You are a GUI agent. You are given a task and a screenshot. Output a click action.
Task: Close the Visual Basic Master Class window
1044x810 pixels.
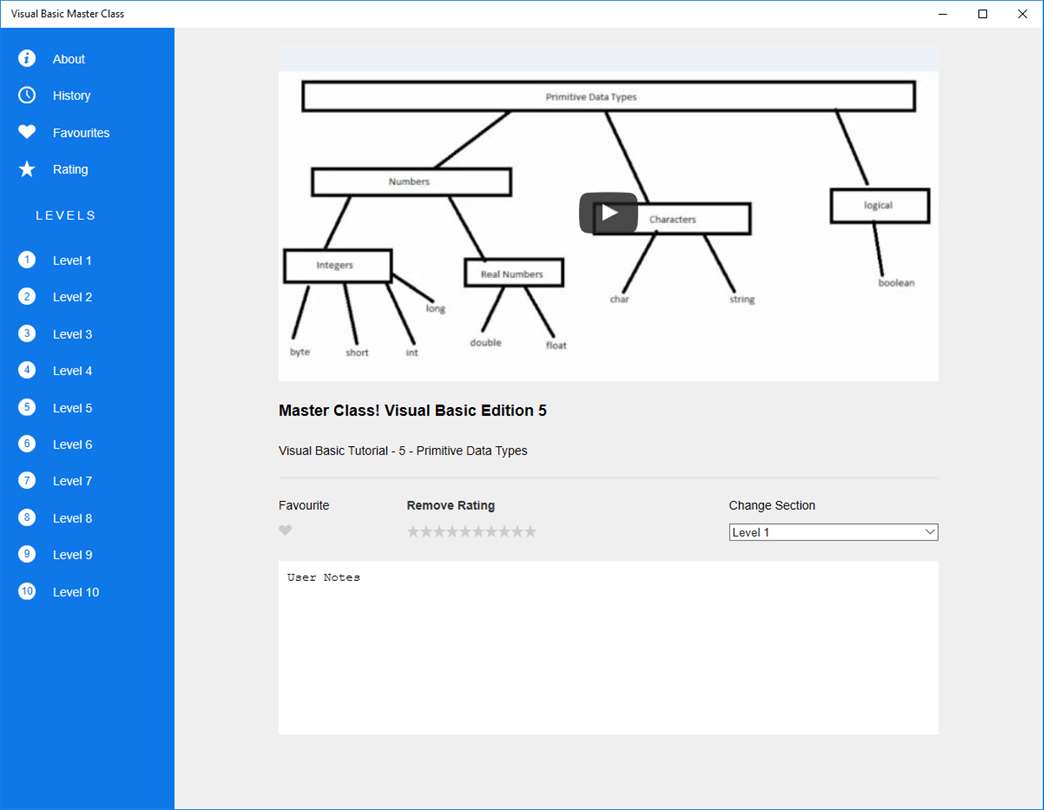1023,14
